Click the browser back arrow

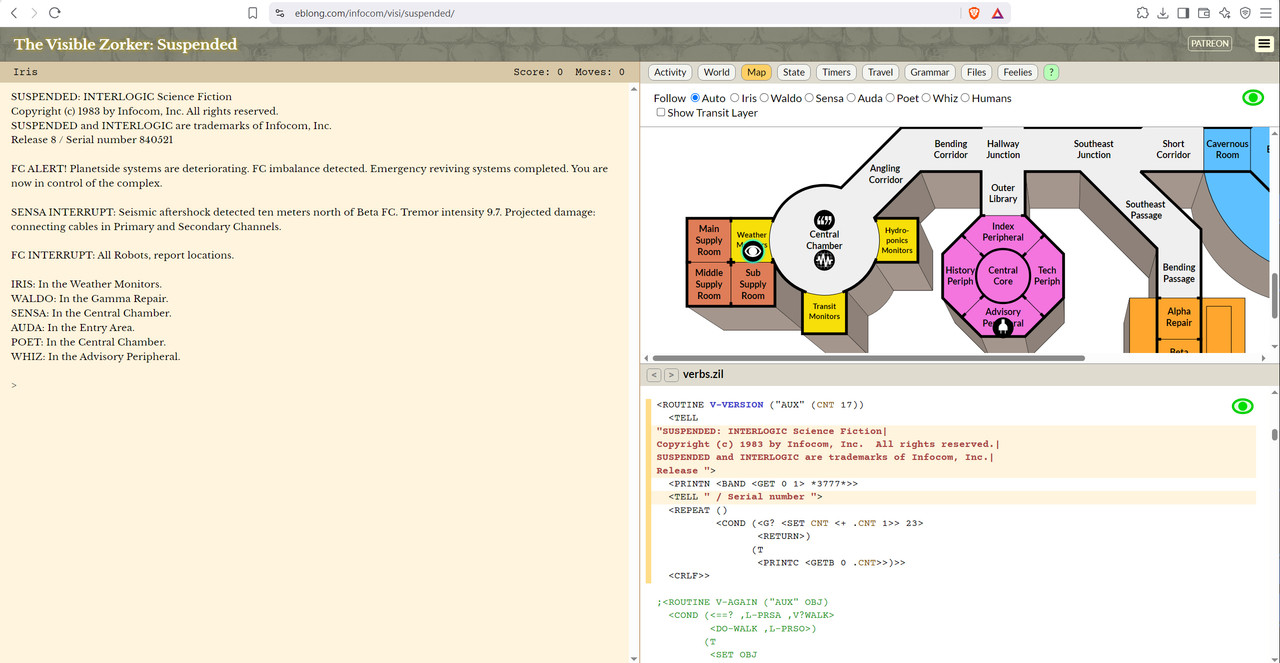(14, 13)
